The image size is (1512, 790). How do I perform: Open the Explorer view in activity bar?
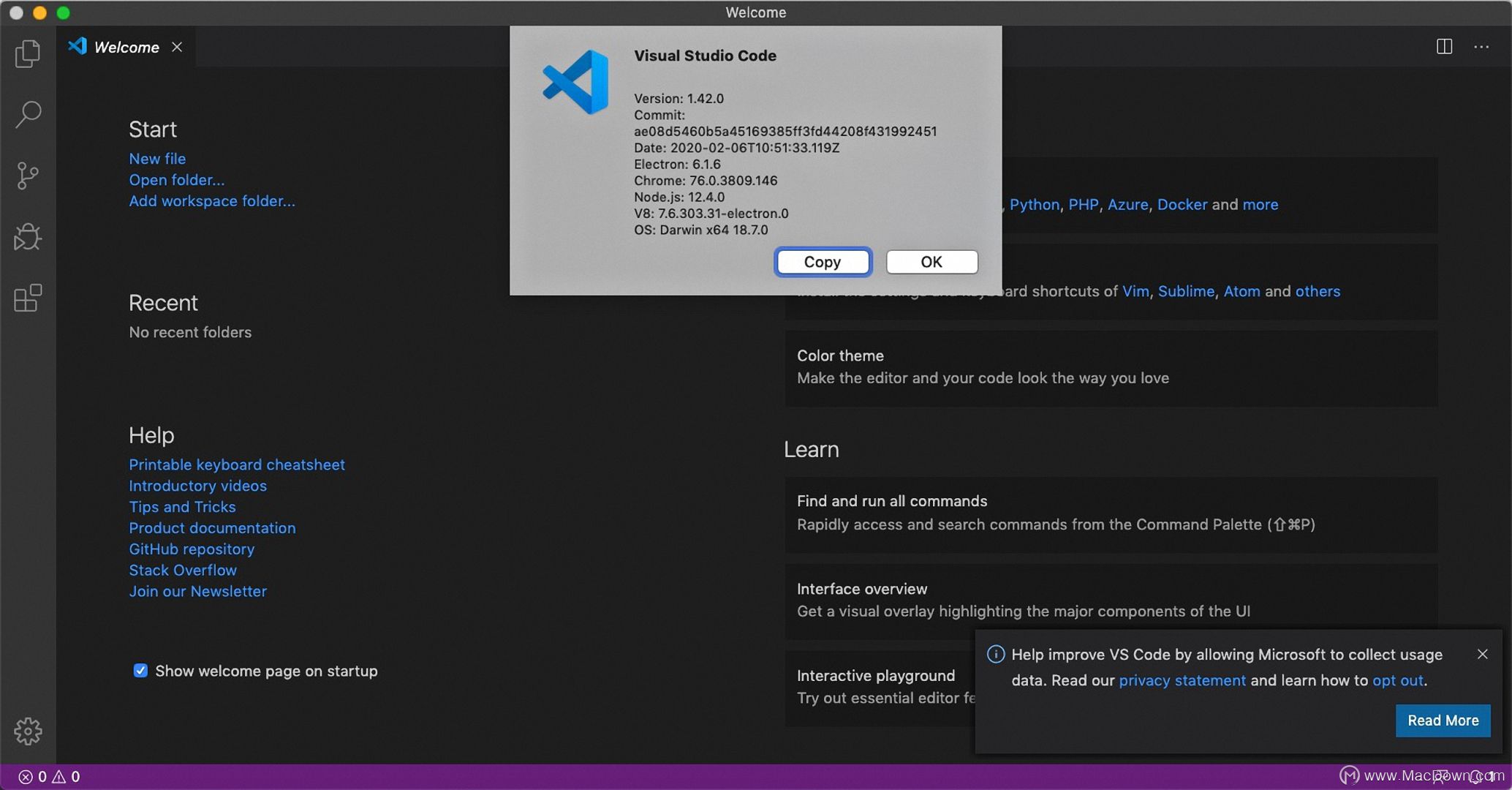tap(28, 53)
